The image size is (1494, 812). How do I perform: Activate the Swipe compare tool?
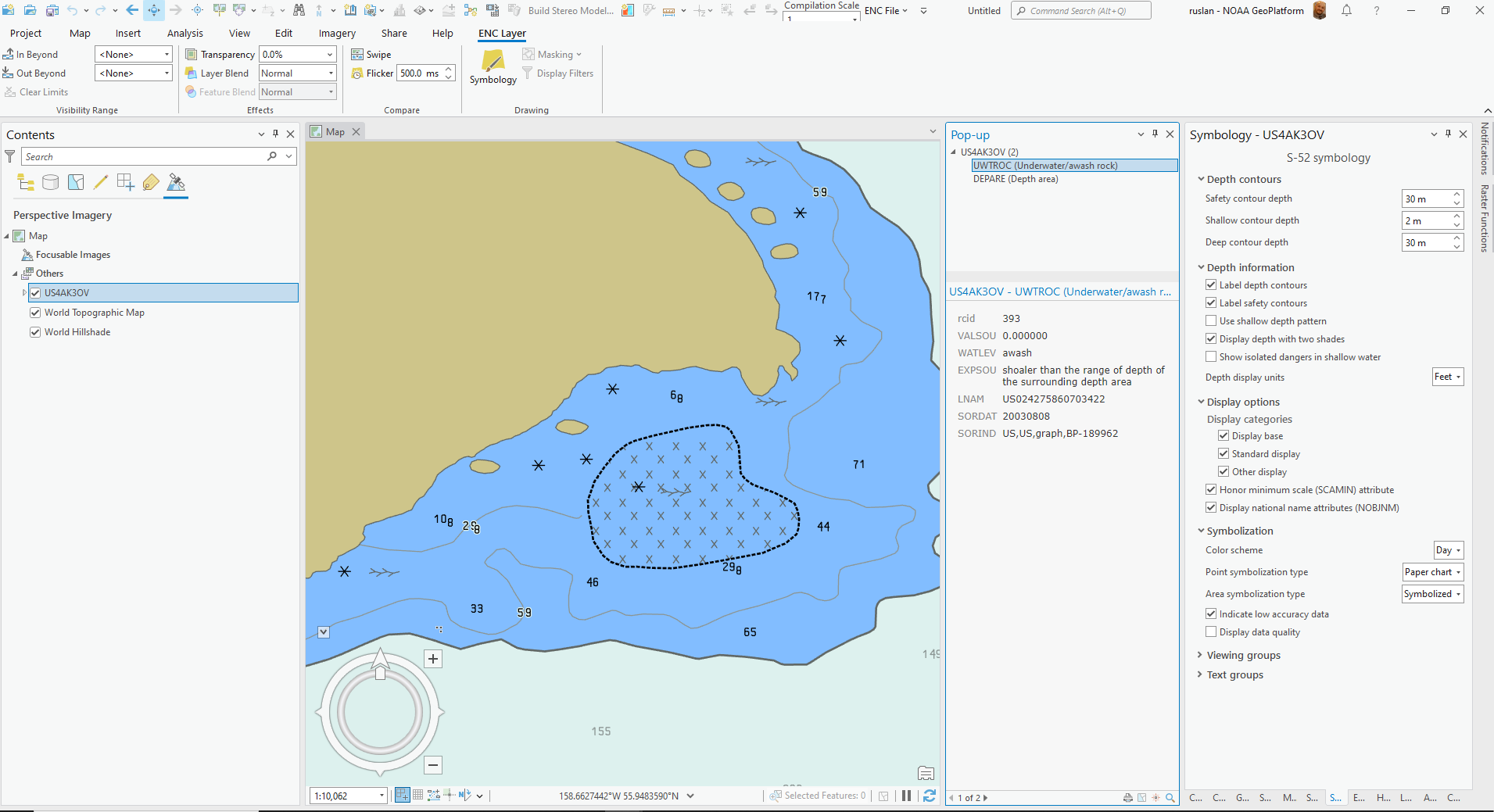(371, 55)
